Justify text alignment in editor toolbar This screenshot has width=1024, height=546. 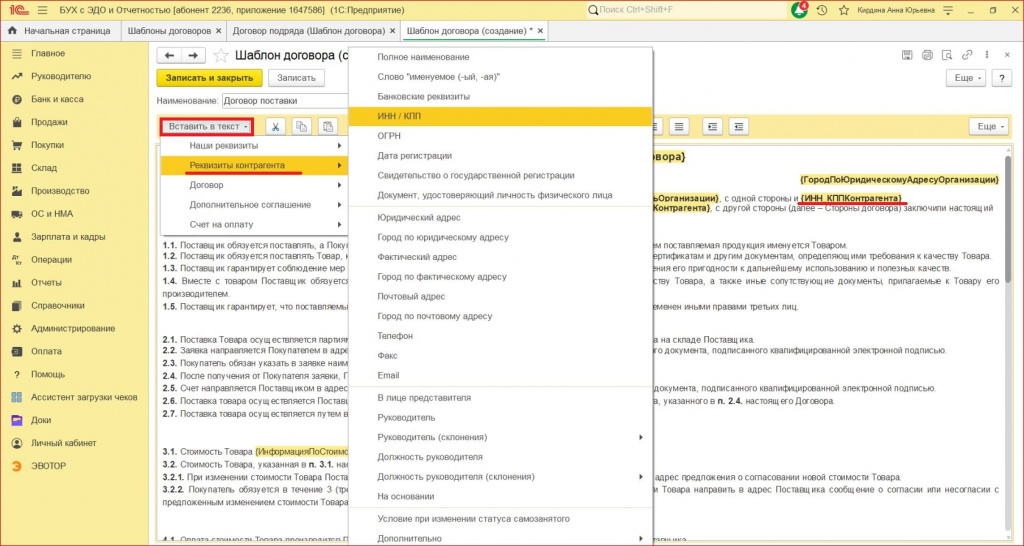coord(679,127)
